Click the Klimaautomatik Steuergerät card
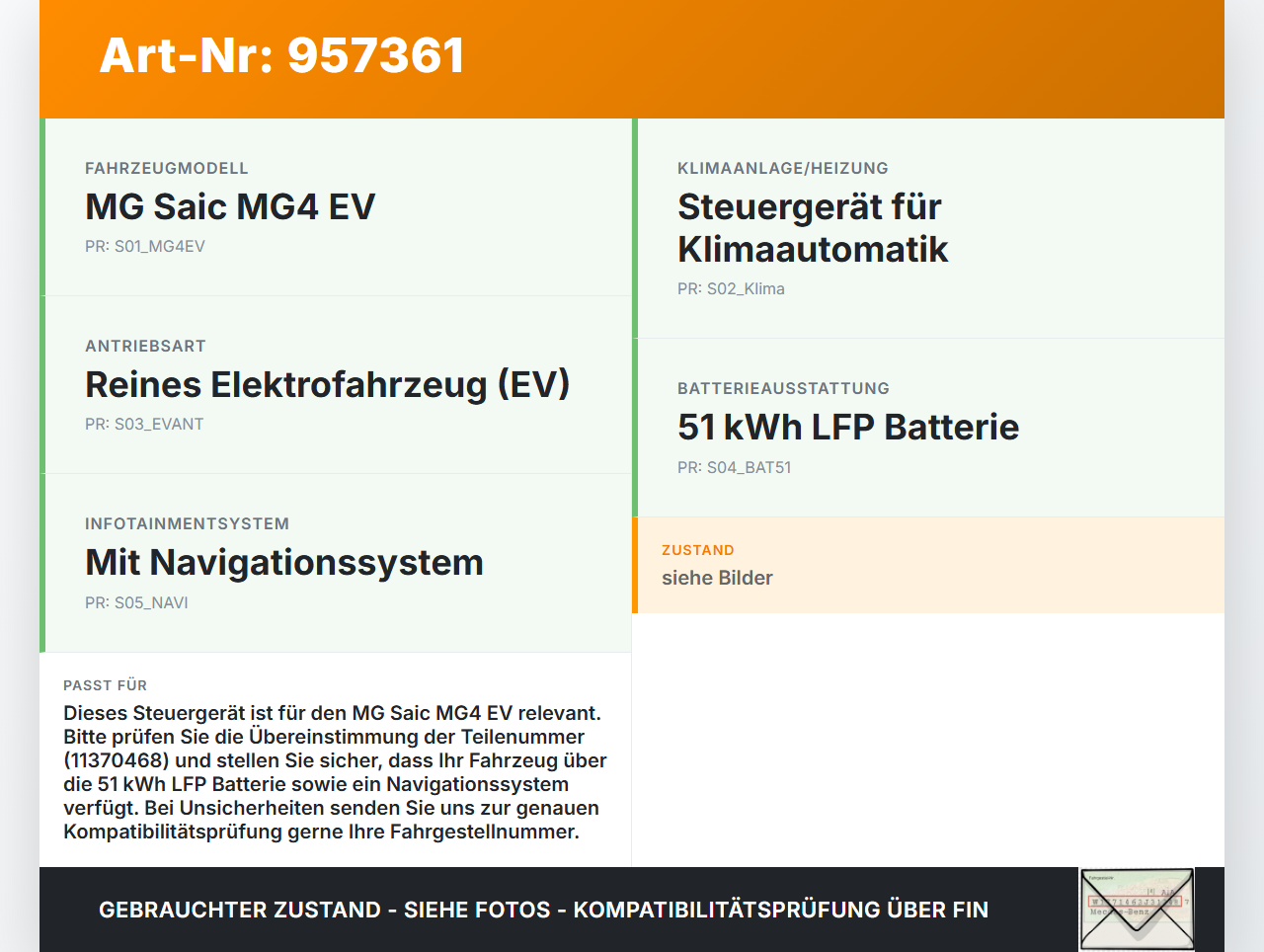Viewport: 1264px width, 952px height. [928, 225]
